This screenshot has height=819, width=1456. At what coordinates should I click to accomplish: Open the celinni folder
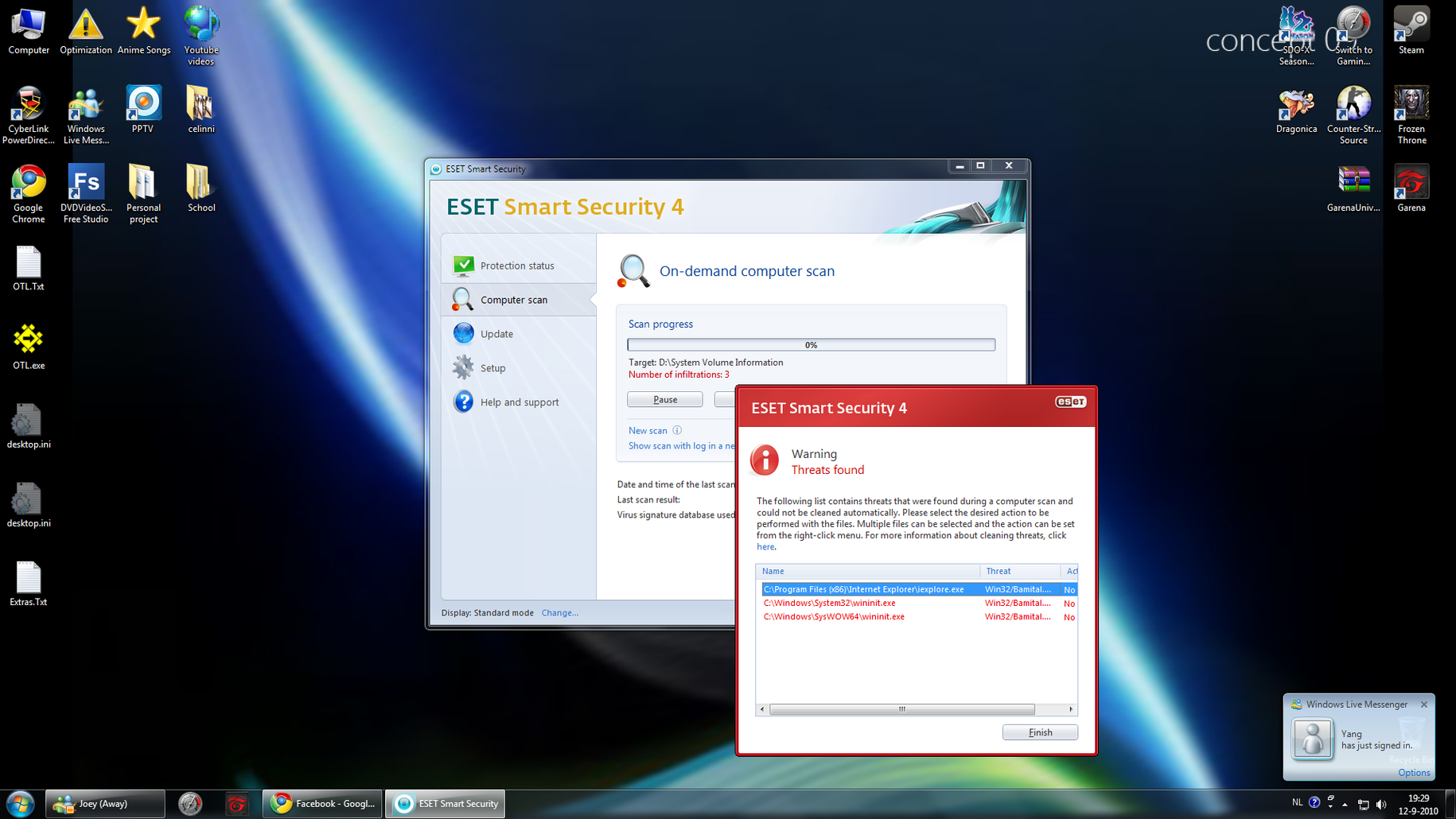pos(200,110)
